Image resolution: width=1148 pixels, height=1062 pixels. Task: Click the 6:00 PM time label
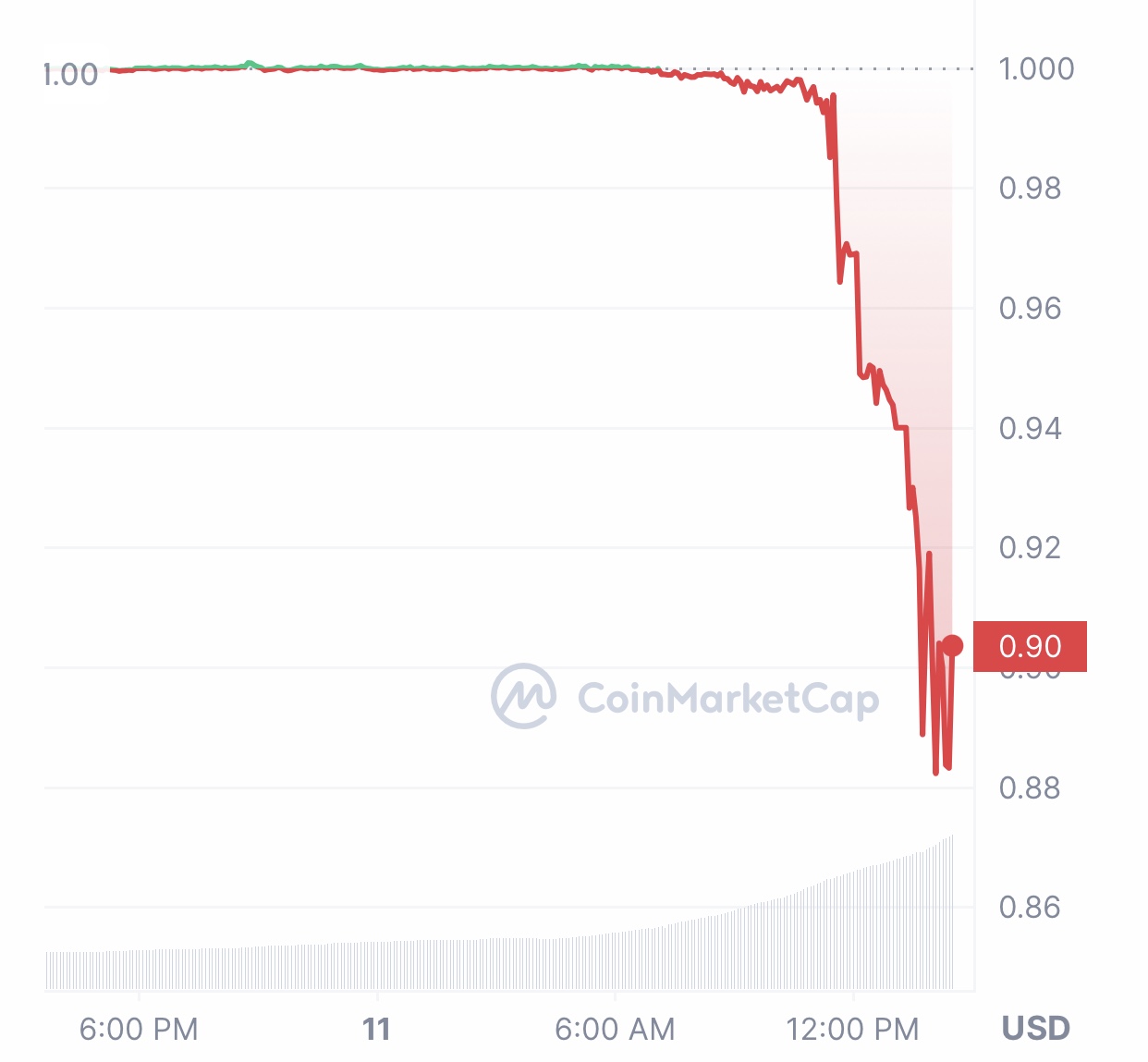(x=139, y=1029)
